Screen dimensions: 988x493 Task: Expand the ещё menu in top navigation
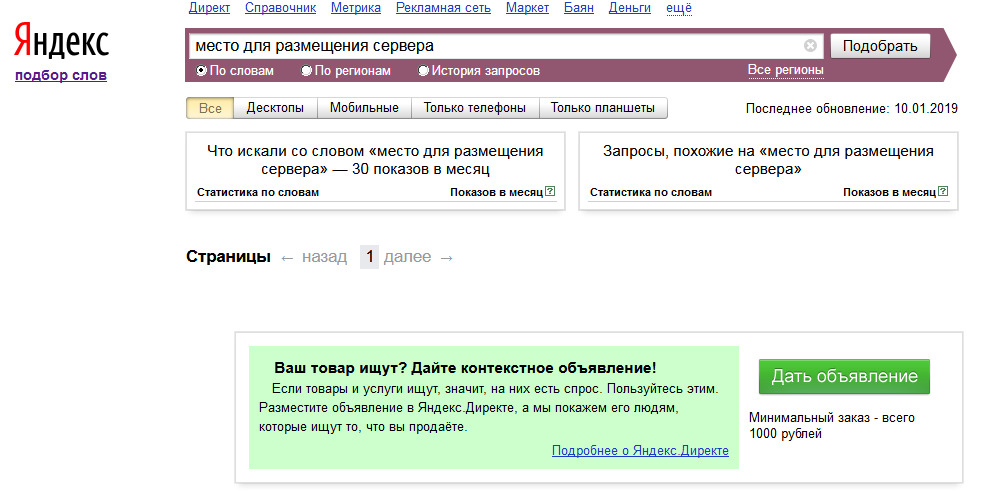679,8
